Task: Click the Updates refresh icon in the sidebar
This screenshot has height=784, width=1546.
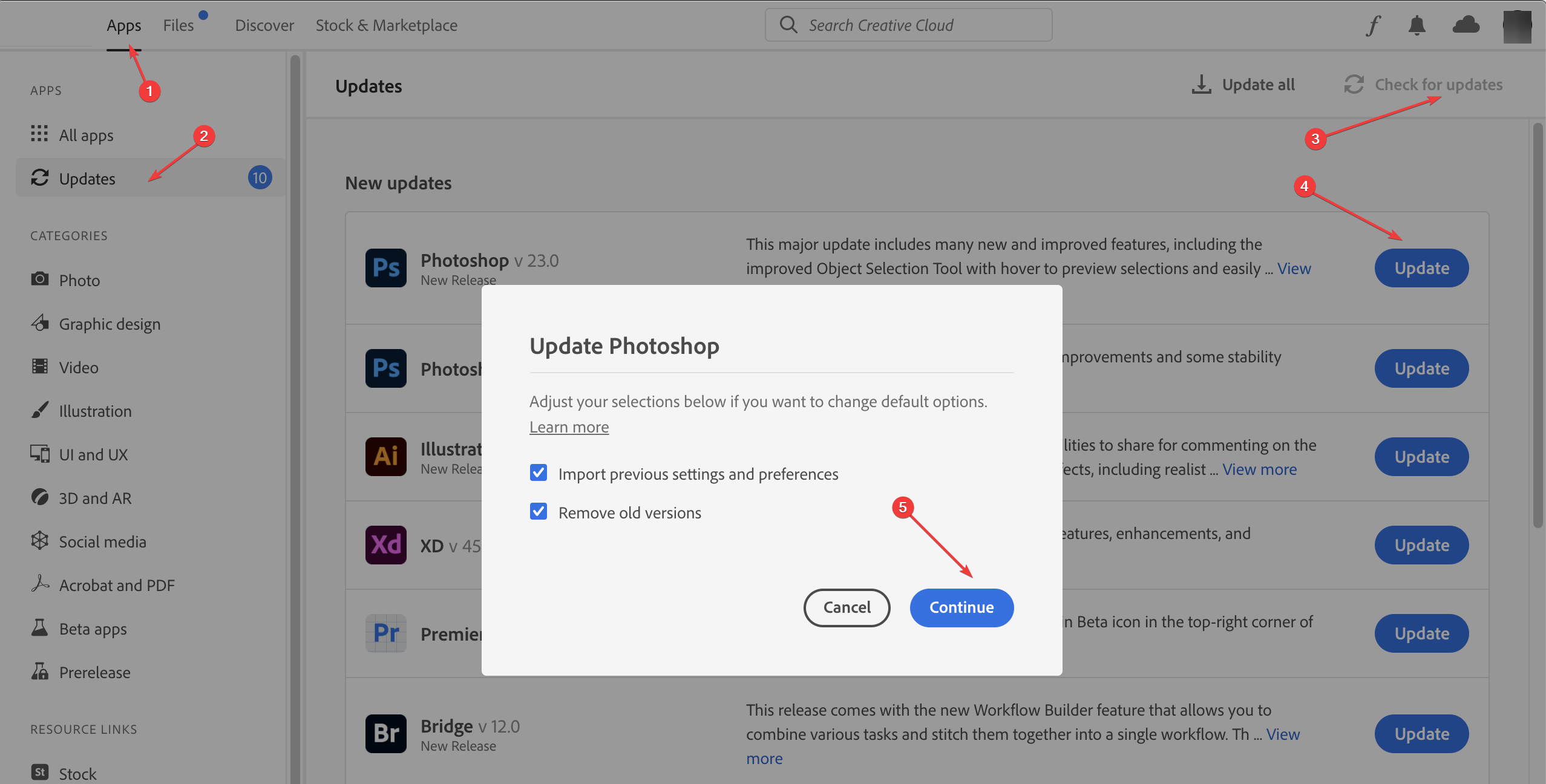Action: [x=40, y=177]
